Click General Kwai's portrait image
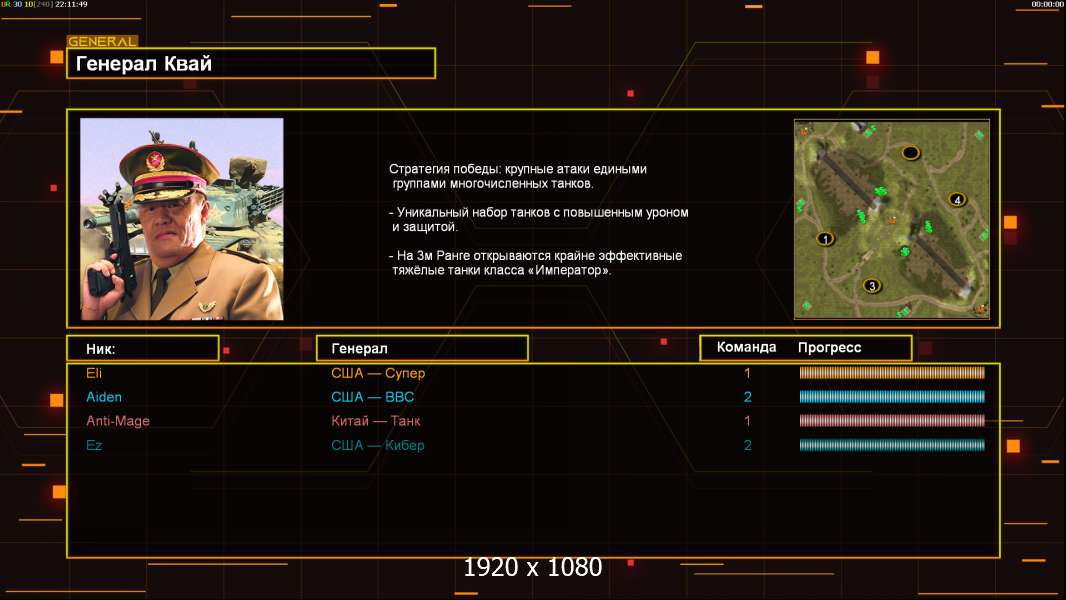 182,219
